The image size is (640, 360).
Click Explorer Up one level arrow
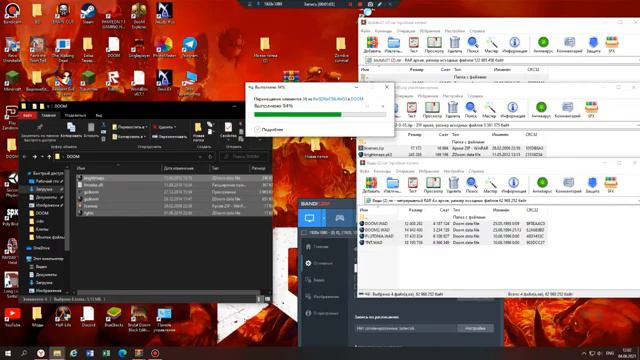point(49,157)
